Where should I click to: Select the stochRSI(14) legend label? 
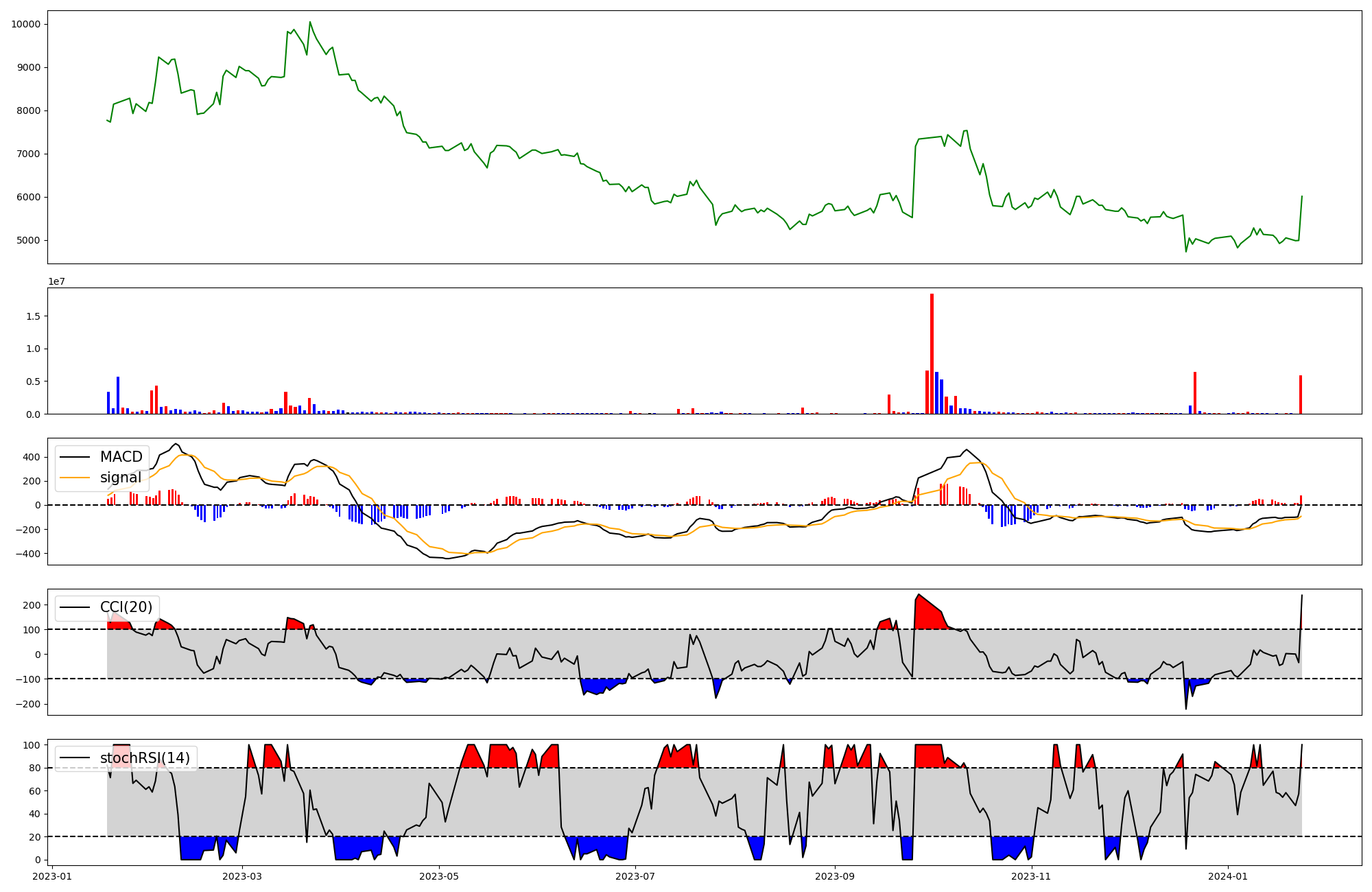[x=144, y=758]
